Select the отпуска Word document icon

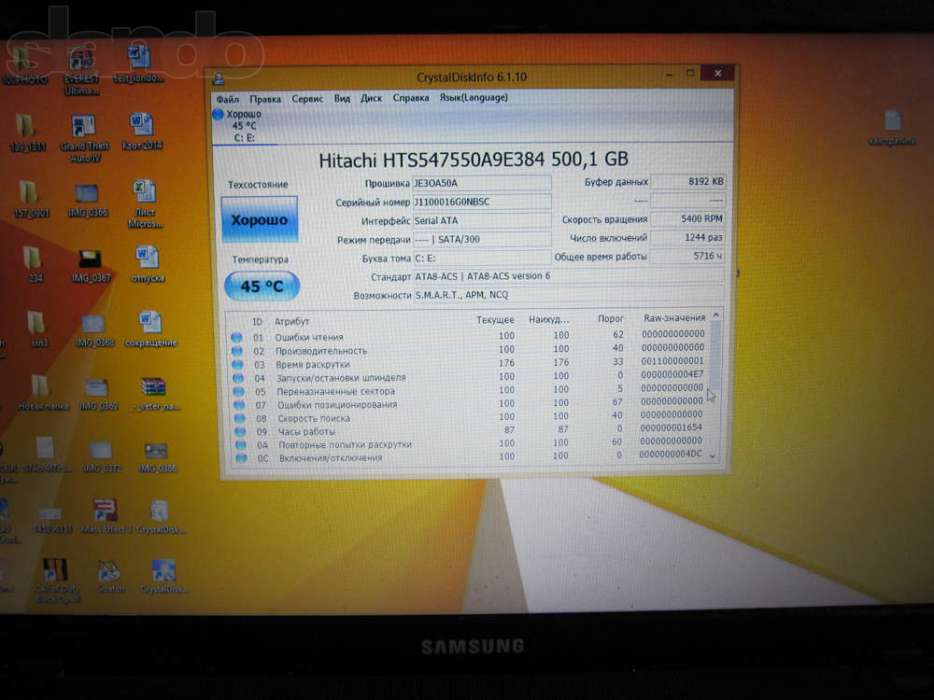click(147, 264)
